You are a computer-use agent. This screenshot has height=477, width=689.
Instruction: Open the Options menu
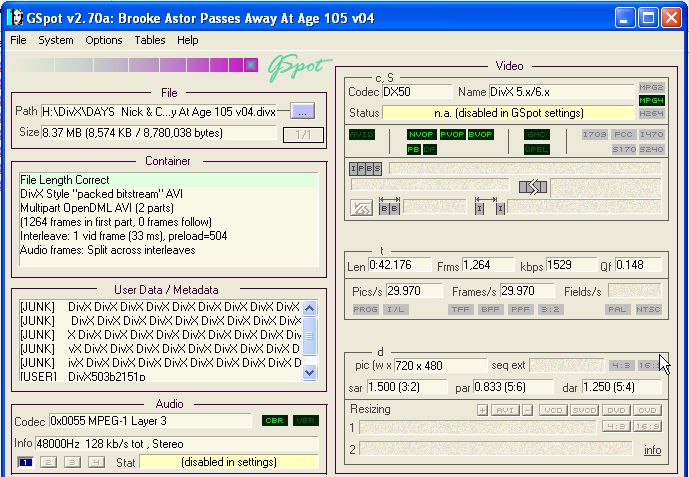click(104, 40)
